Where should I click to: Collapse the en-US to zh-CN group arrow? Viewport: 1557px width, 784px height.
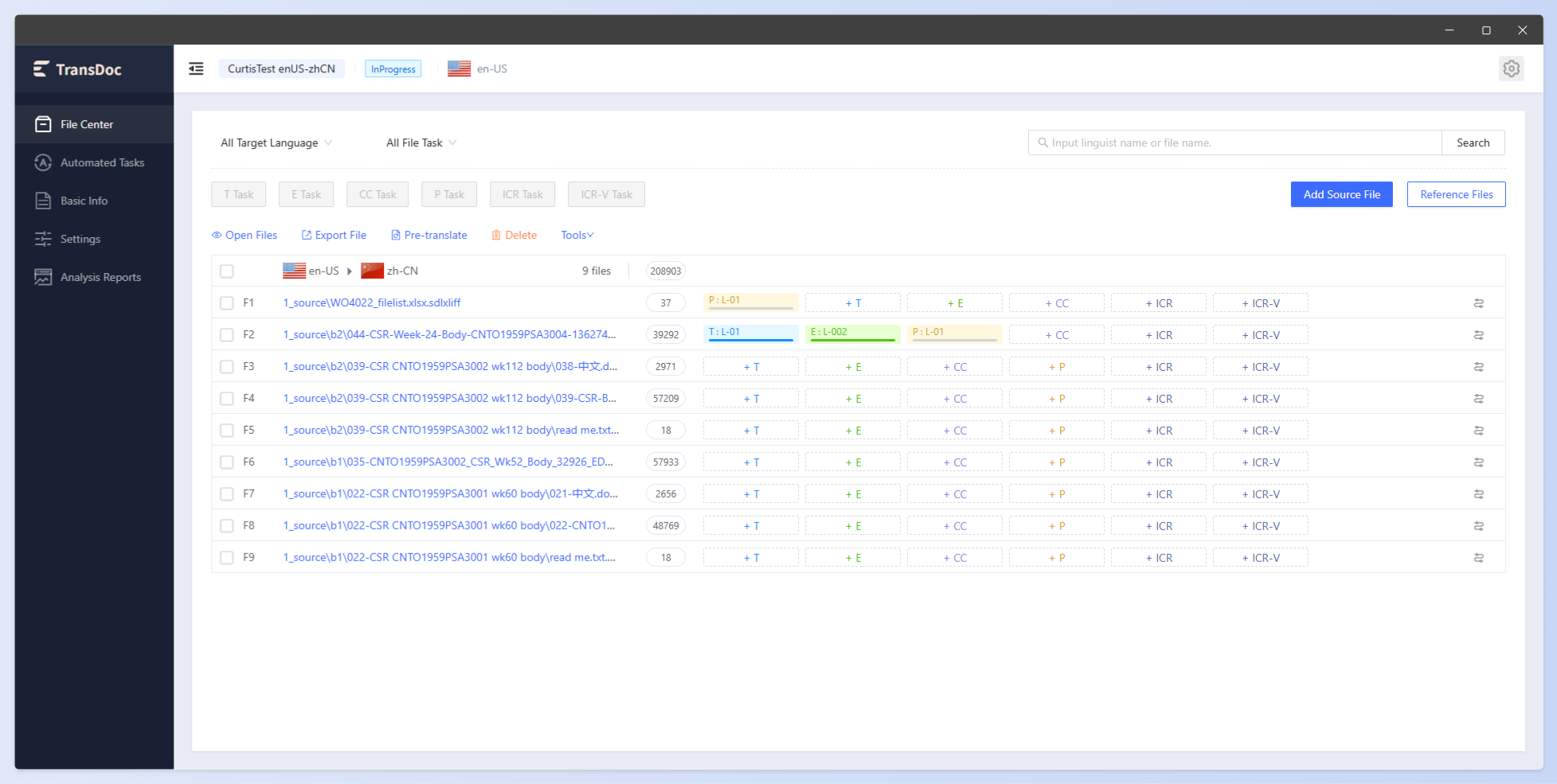(x=350, y=271)
